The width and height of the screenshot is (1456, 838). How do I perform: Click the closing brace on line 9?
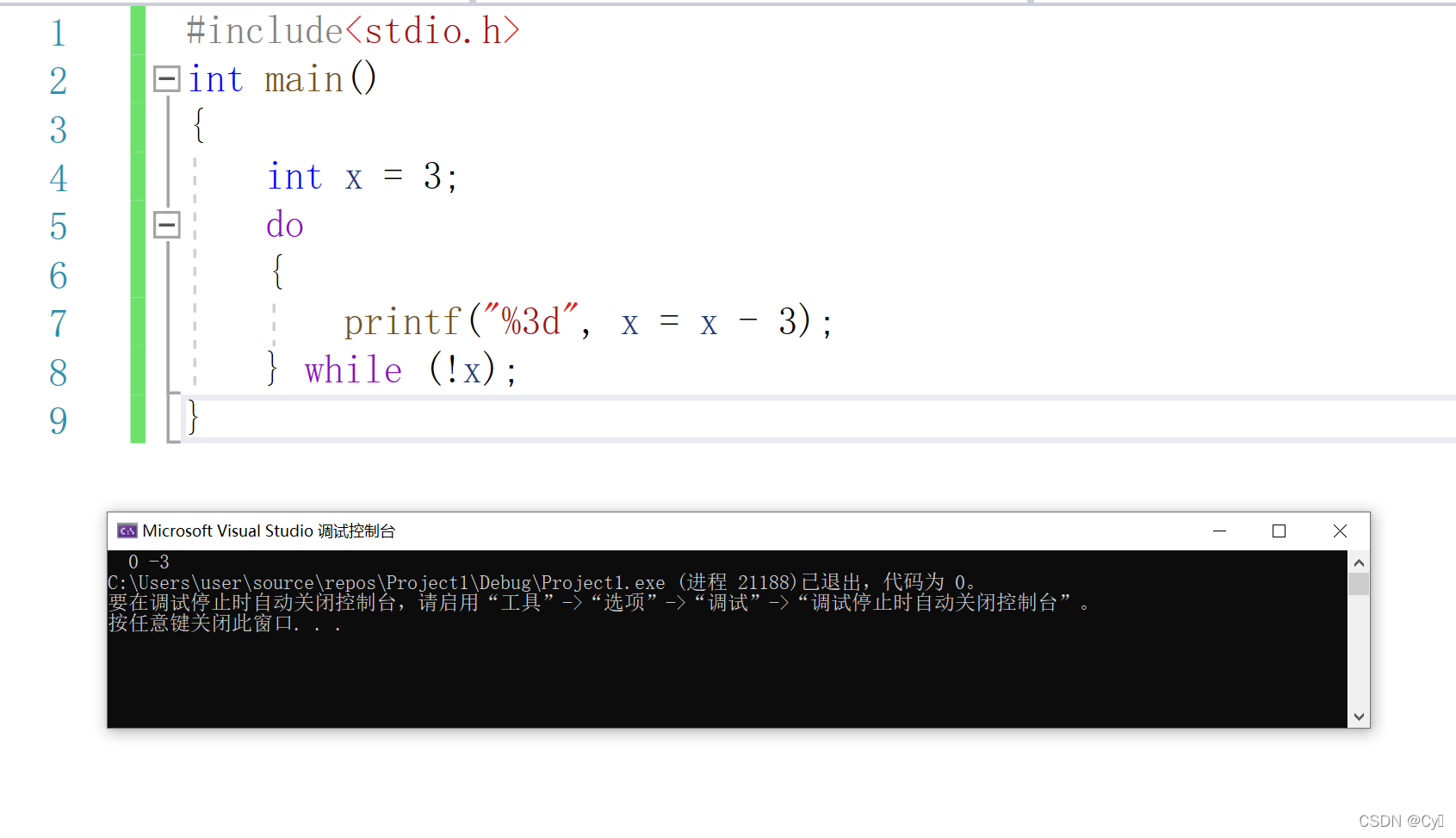[x=193, y=417]
